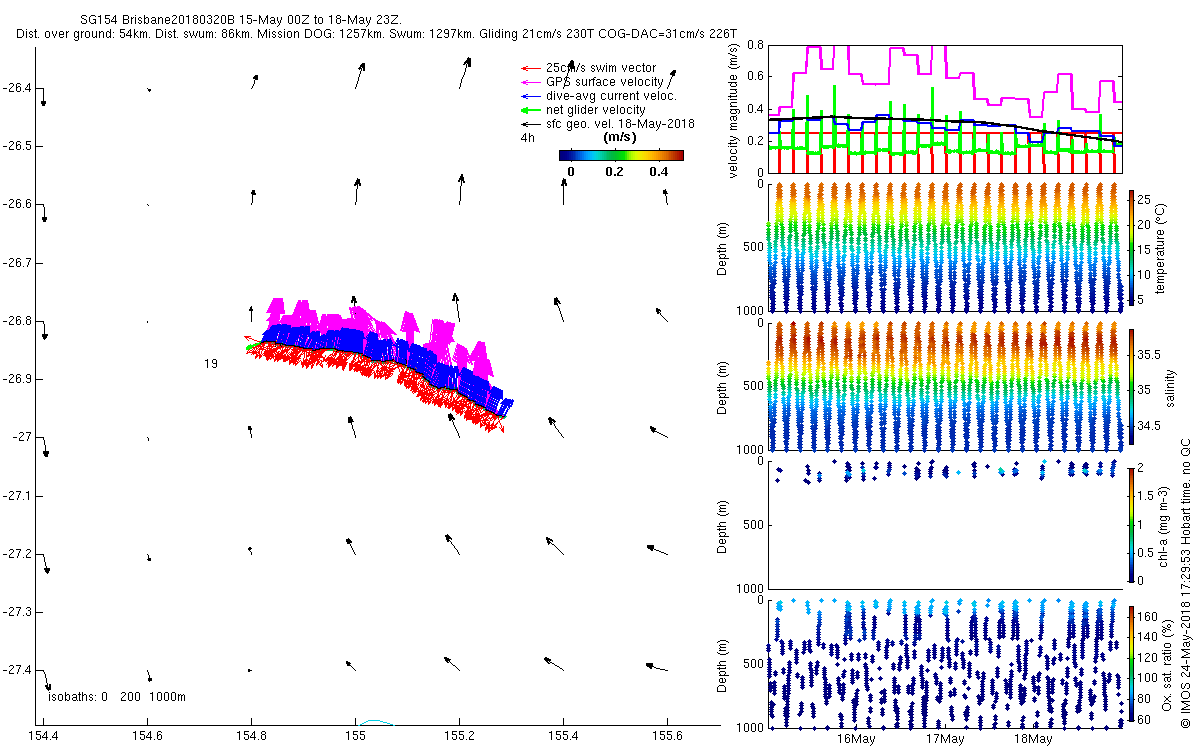Click the velocity magnitude time series plot
This screenshot has width=1200, height=750.
click(945, 108)
